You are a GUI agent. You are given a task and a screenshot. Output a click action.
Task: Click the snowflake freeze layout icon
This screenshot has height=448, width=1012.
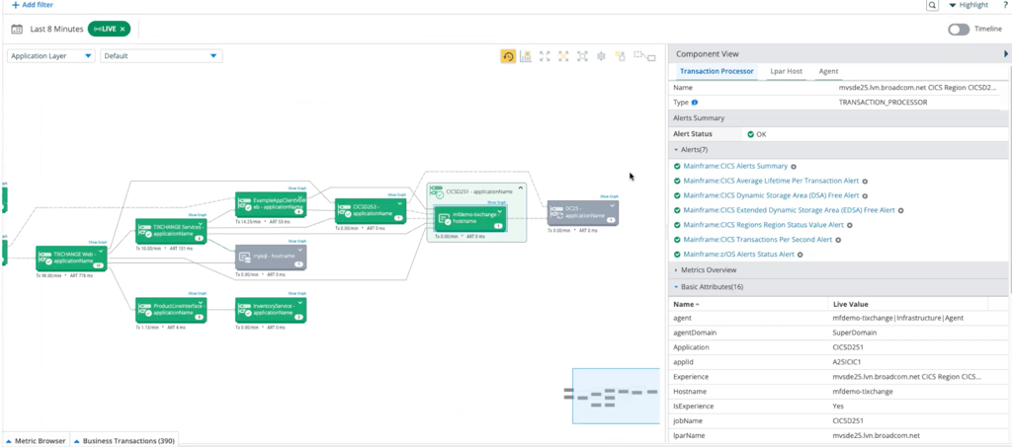point(601,57)
